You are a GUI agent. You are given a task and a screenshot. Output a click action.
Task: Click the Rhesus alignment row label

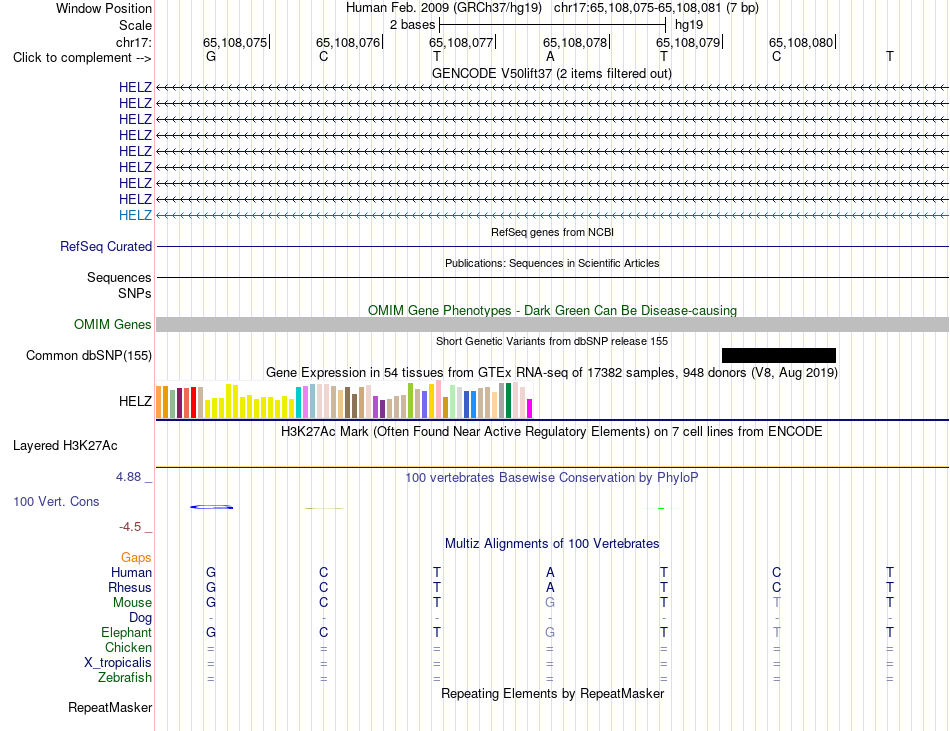[x=130, y=587]
